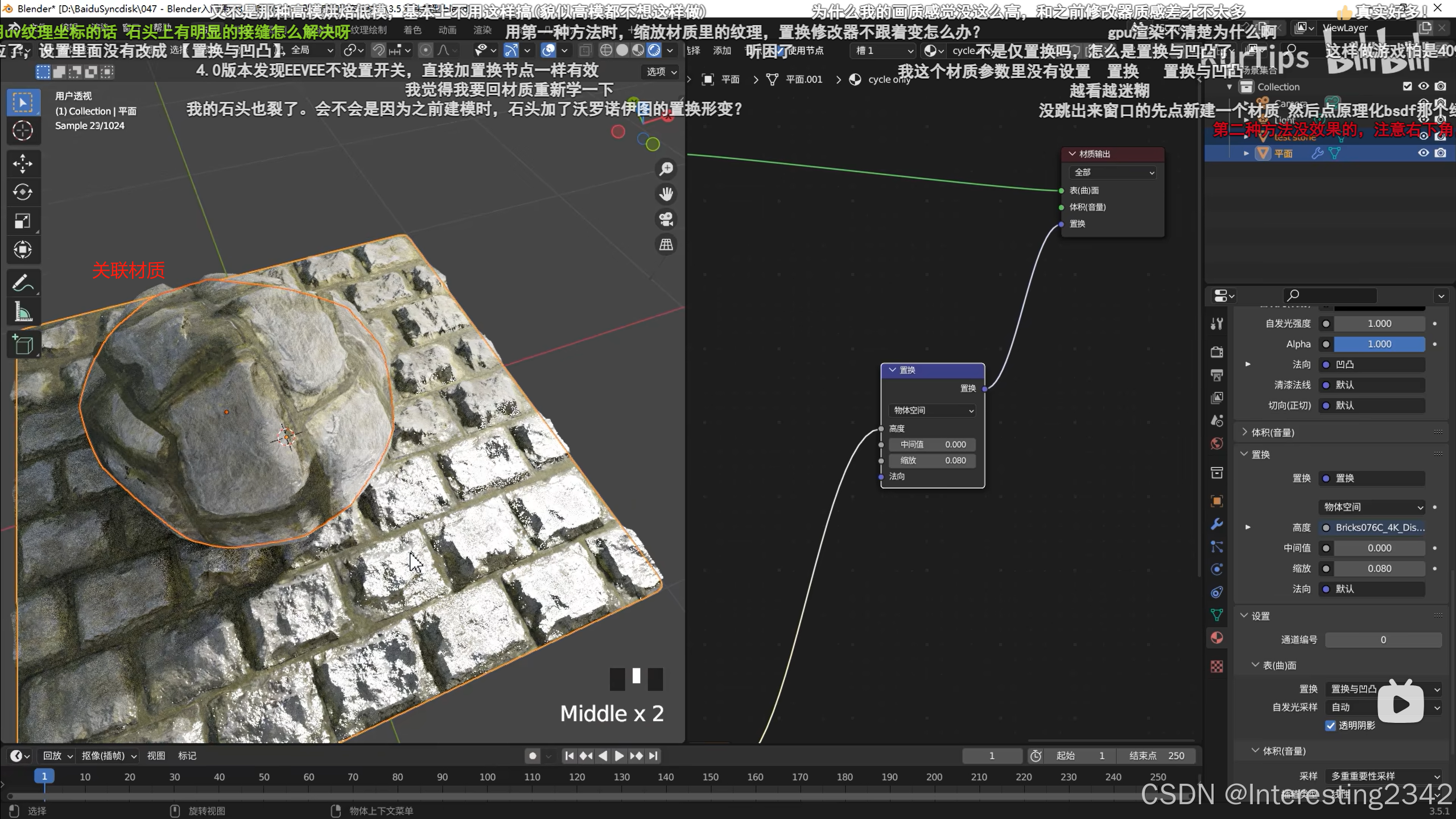The width and height of the screenshot is (1456, 819).
Task: Click the 选项 button in viewport header
Action: 661,72
